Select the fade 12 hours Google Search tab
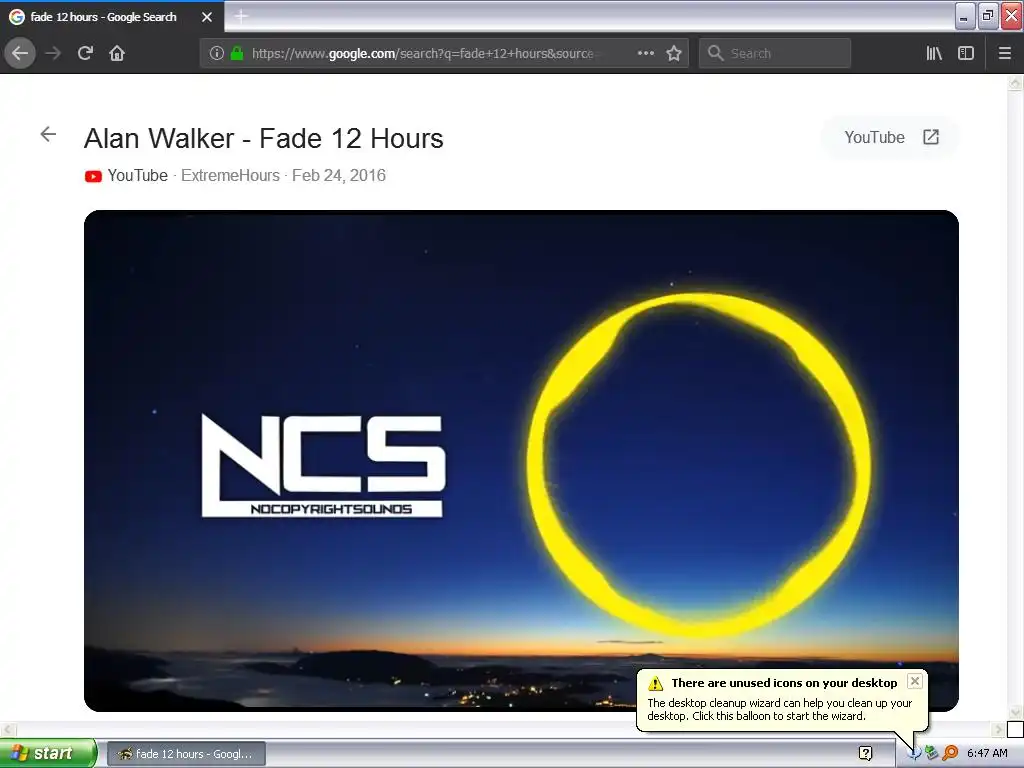Screen dimensions: 1024x768 click(x=112, y=17)
